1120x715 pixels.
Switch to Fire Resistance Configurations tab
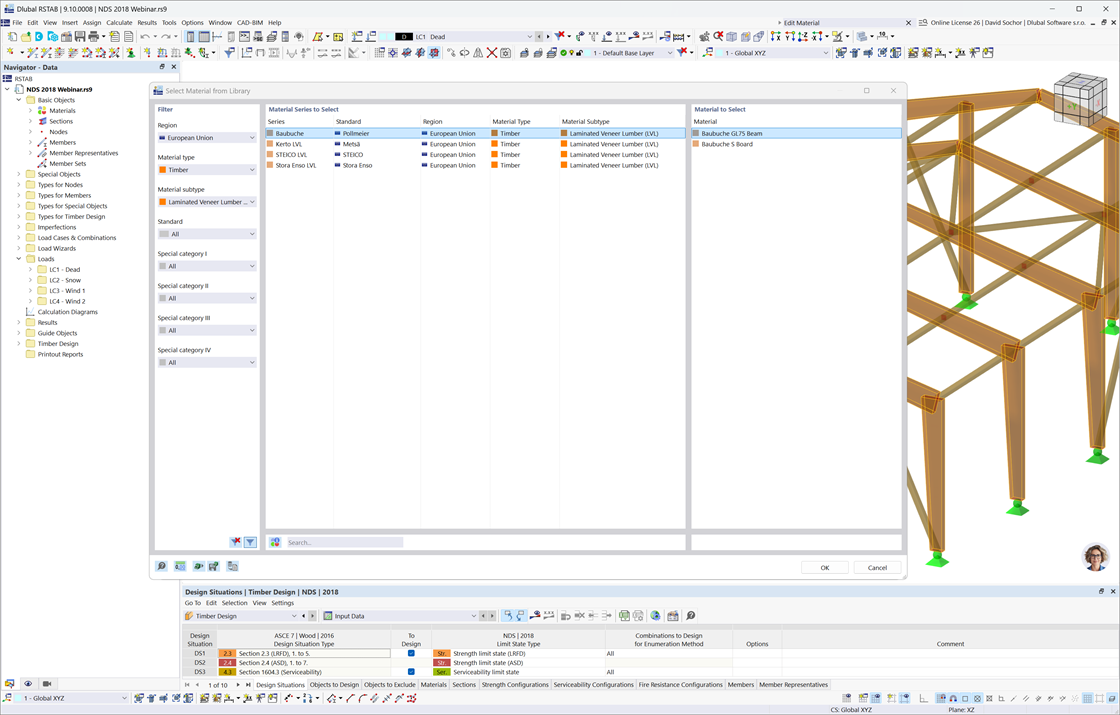pos(681,684)
